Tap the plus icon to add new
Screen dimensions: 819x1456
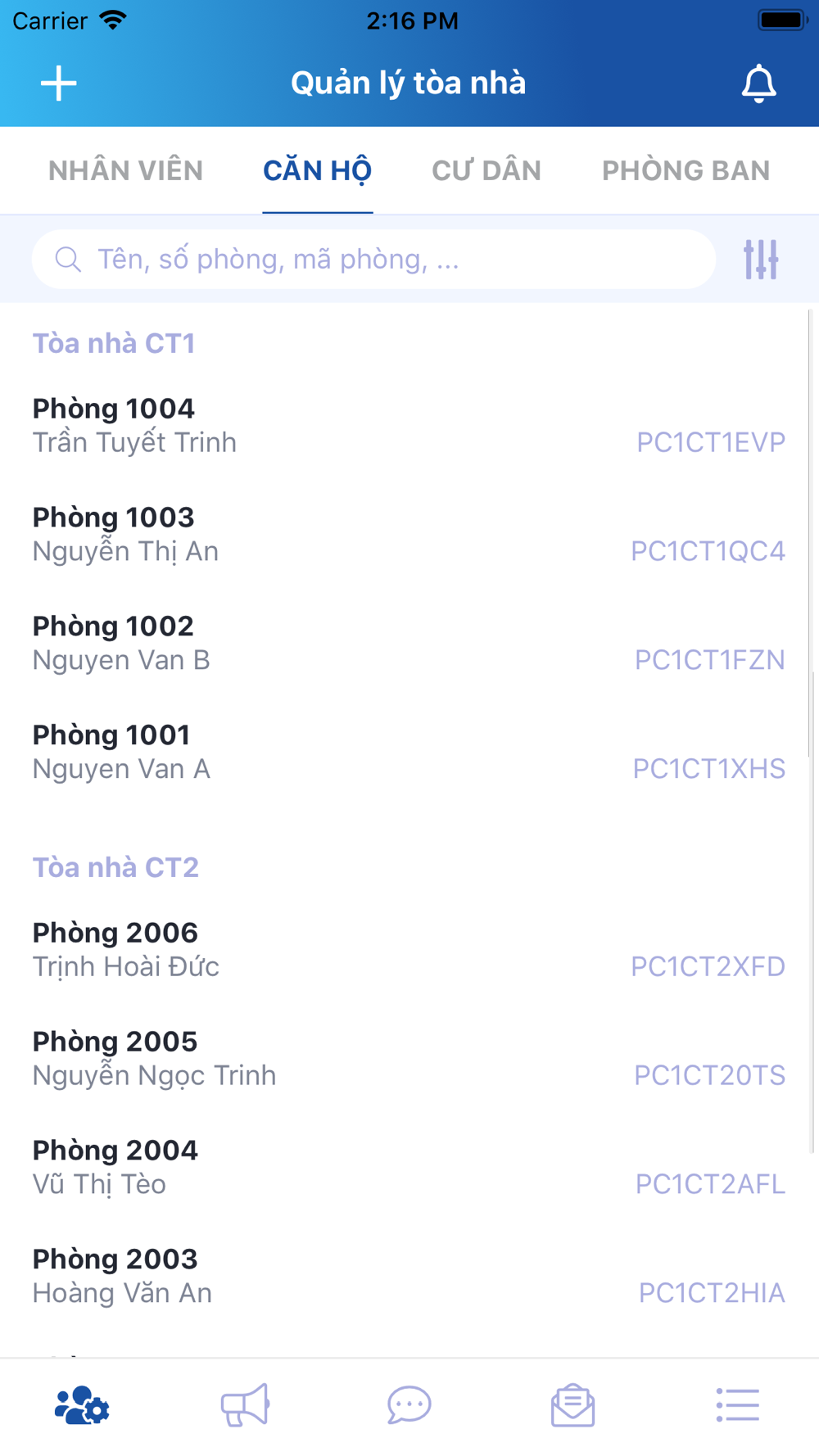pos(59,84)
